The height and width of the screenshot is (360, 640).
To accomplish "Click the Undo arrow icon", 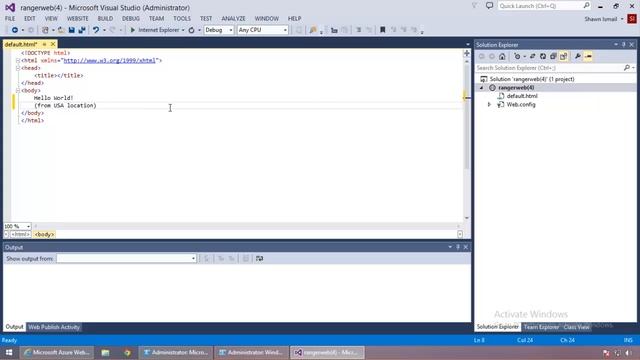I will click(x=96, y=30).
